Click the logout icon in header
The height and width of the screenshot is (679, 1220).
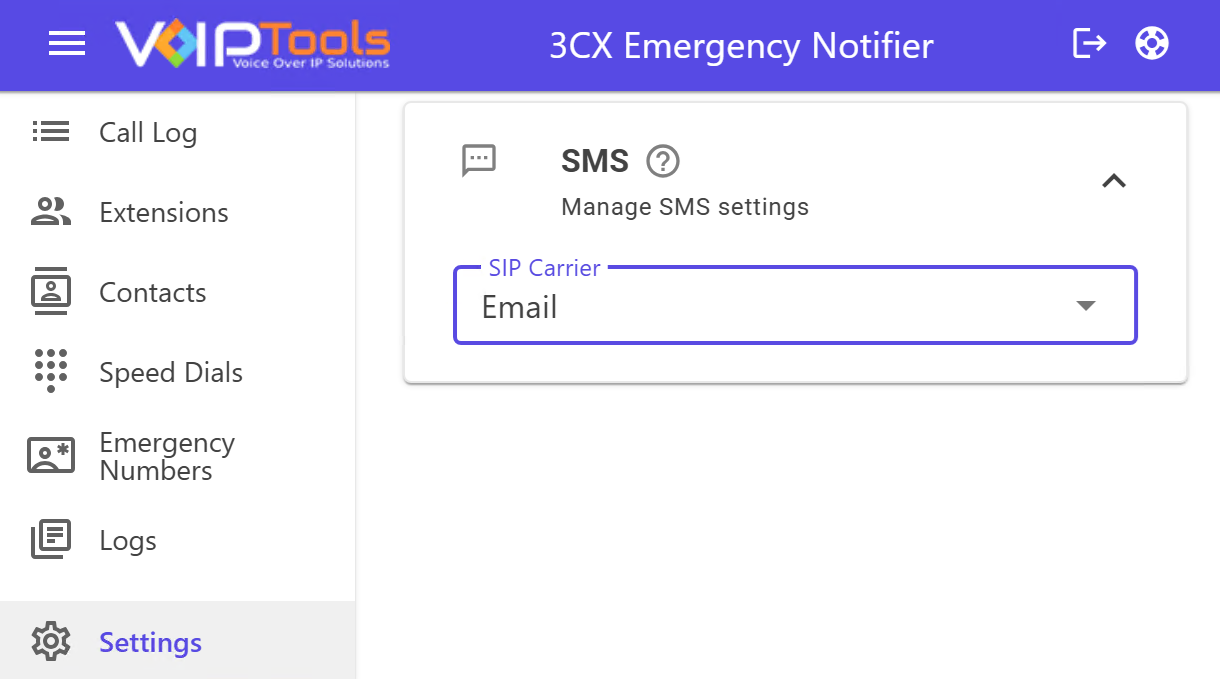tap(1089, 44)
